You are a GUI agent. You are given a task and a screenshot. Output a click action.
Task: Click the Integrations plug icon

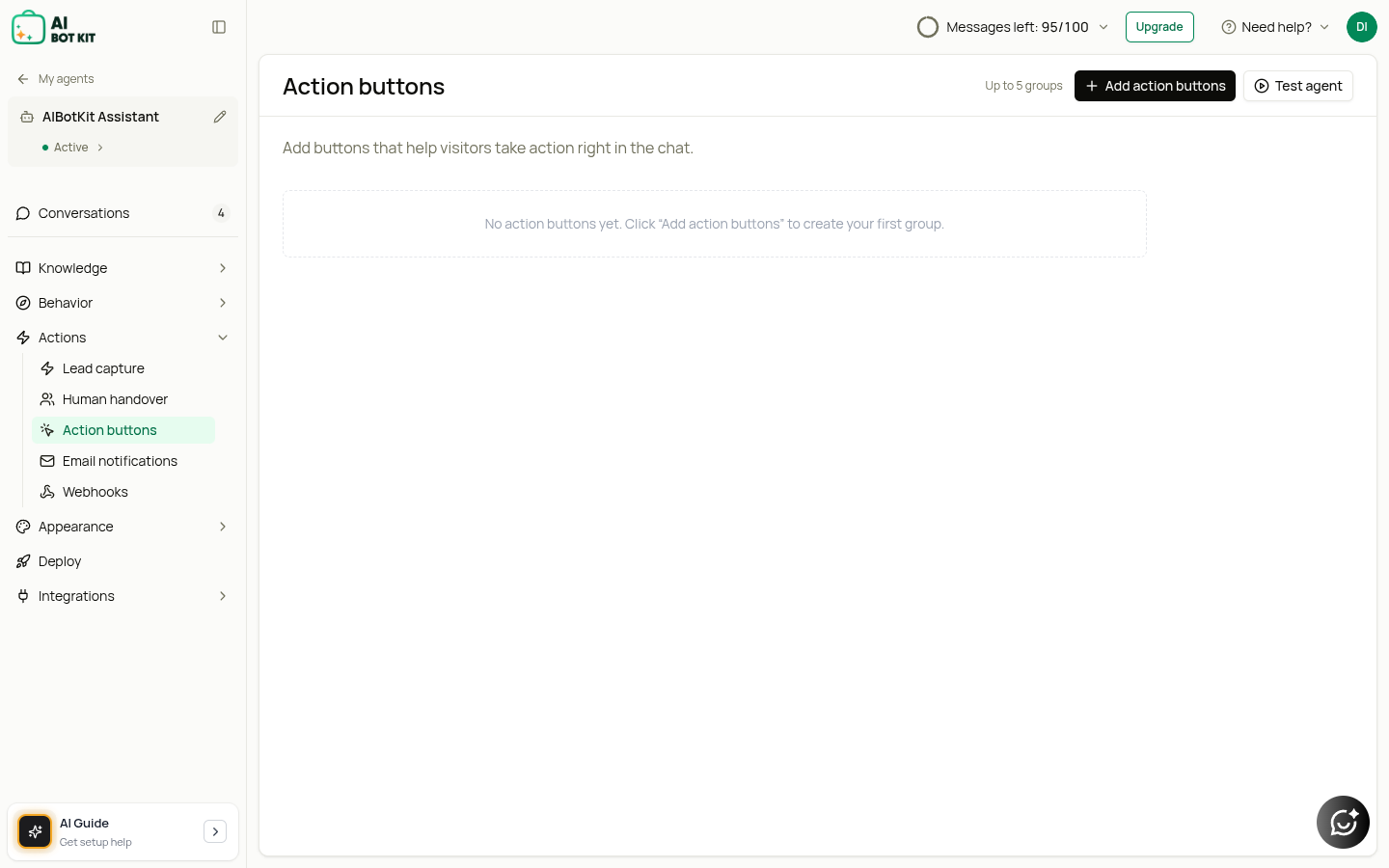click(23, 596)
